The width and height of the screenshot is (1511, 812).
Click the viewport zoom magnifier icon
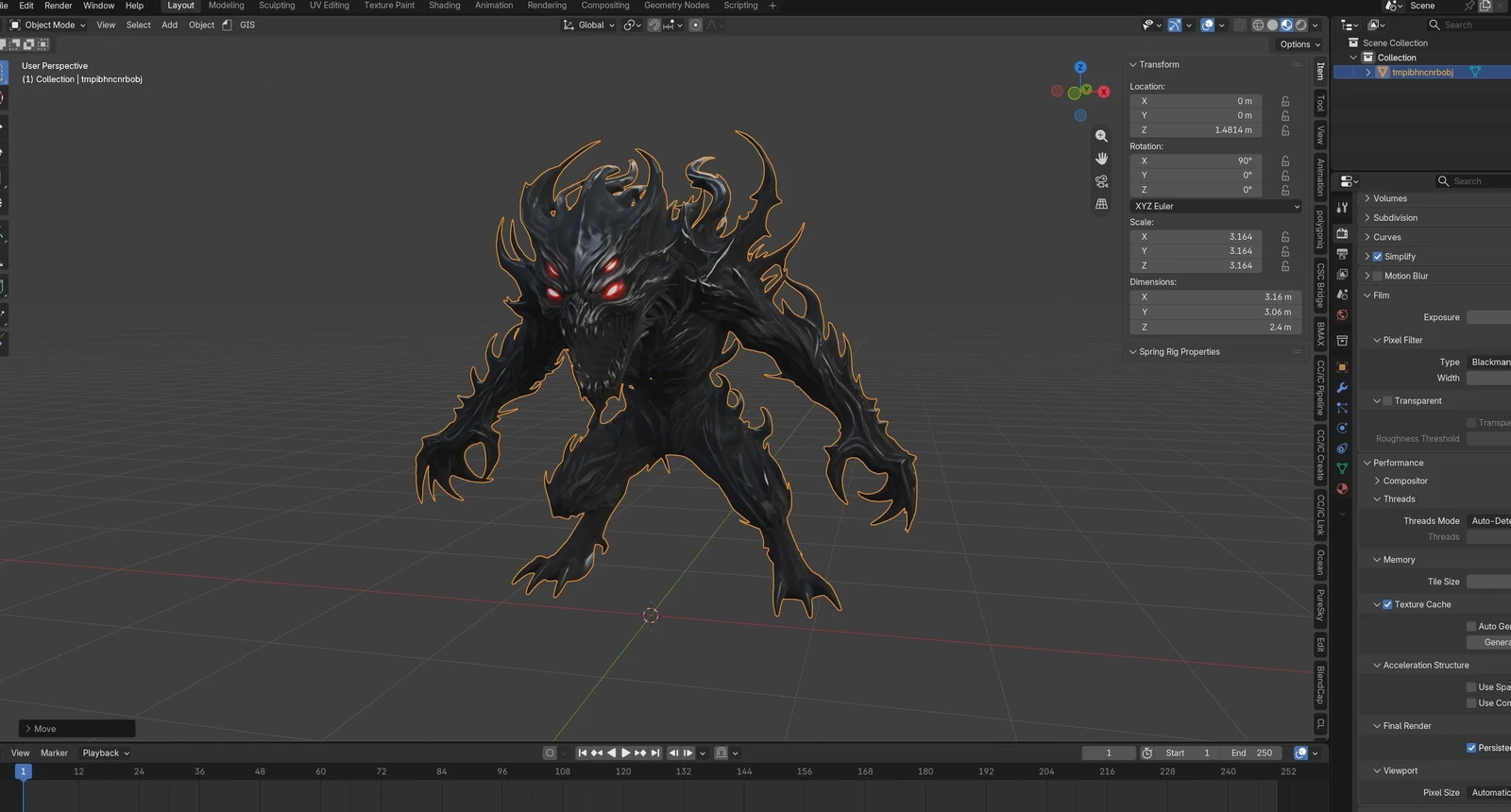click(1101, 136)
